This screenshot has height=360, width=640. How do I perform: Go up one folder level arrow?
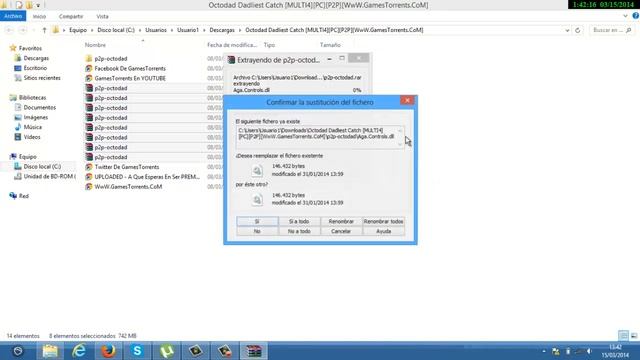coord(44,30)
